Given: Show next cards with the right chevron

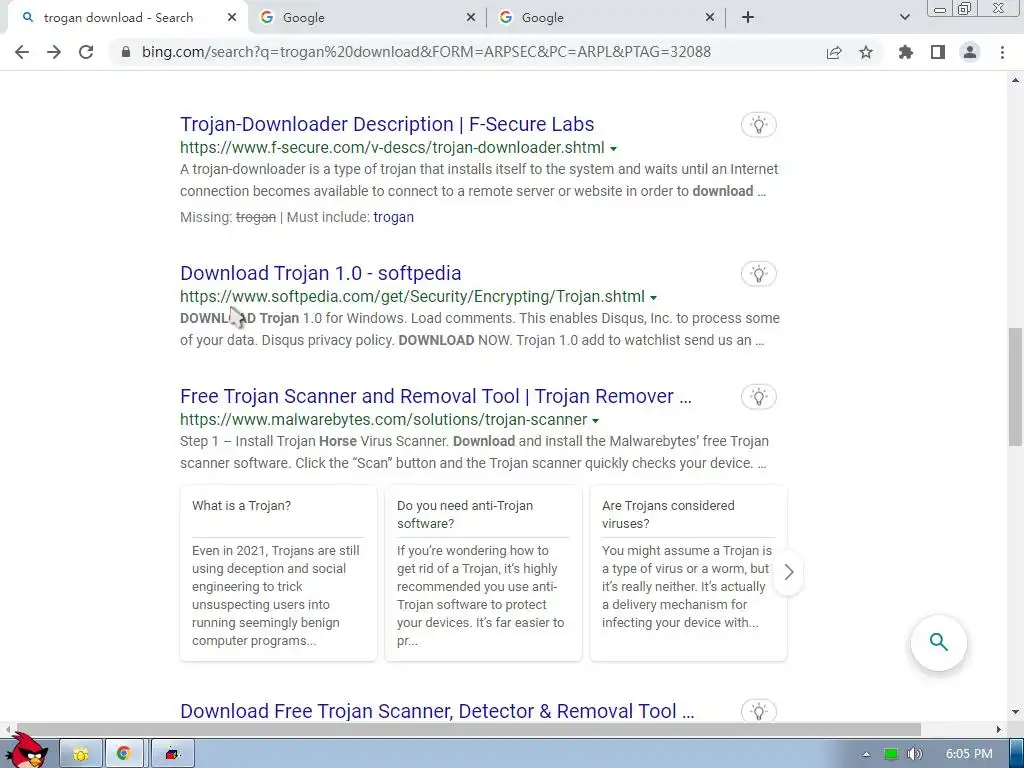Looking at the screenshot, I should click(788, 572).
